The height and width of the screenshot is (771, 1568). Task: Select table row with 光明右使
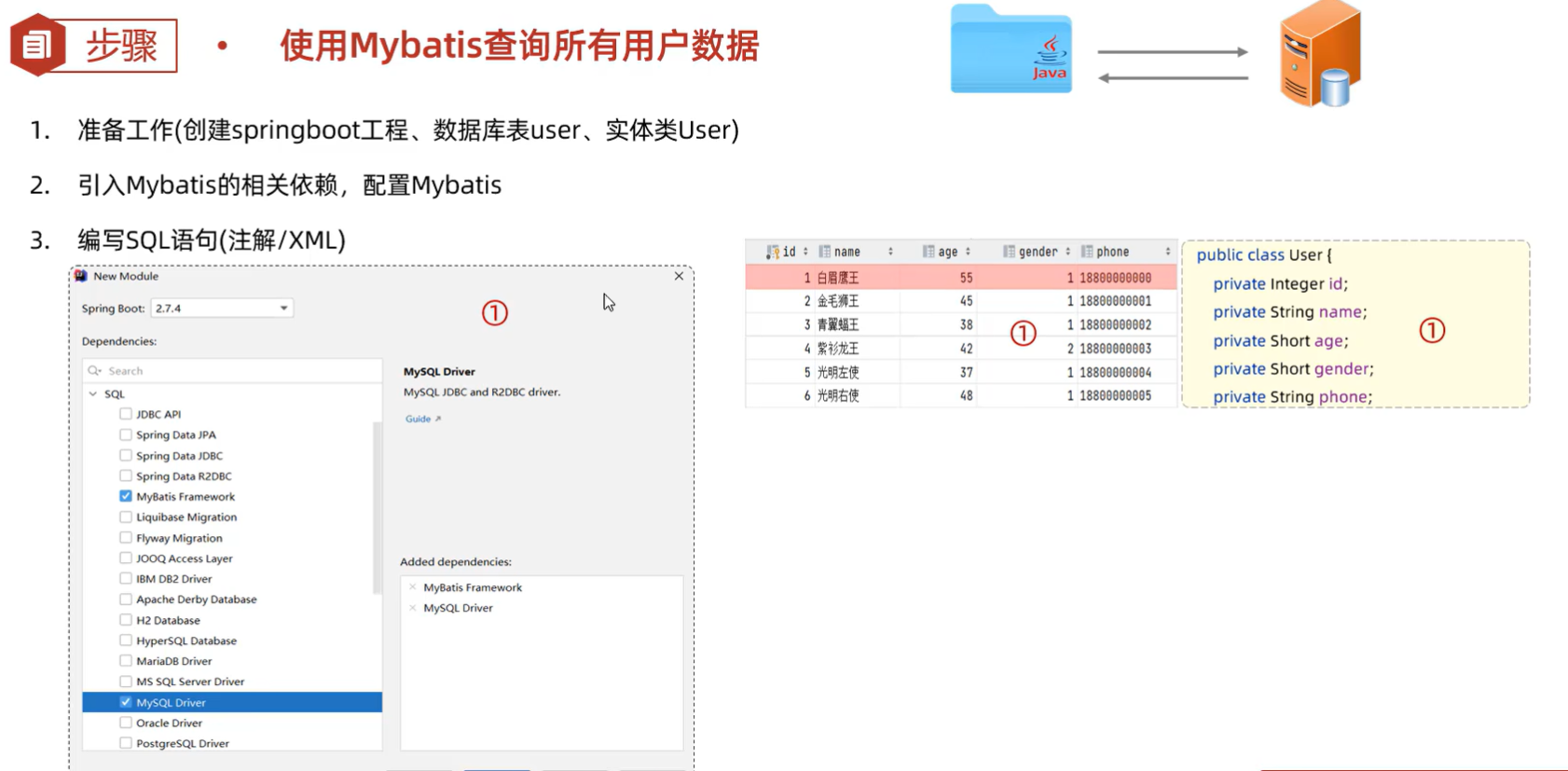pos(961,395)
